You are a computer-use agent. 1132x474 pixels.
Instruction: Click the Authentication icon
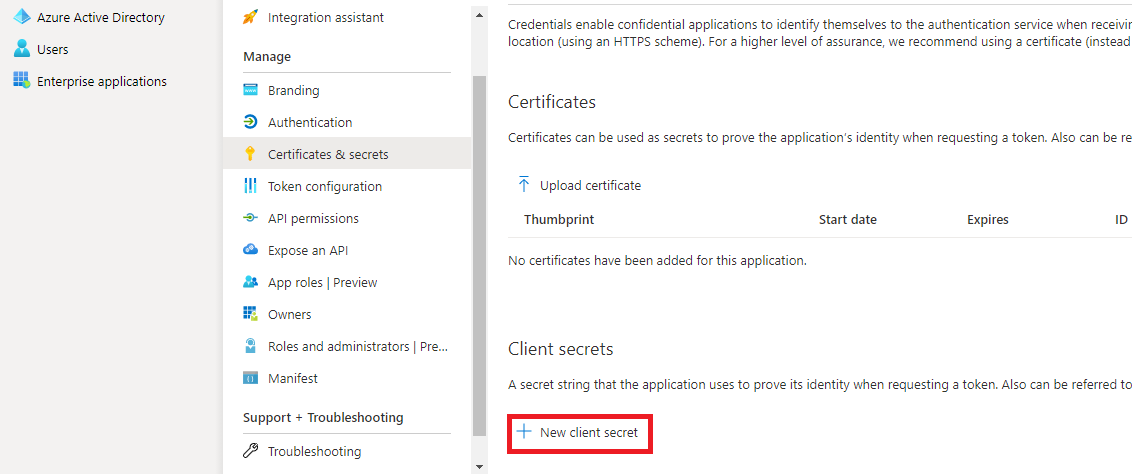click(x=251, y=122)
